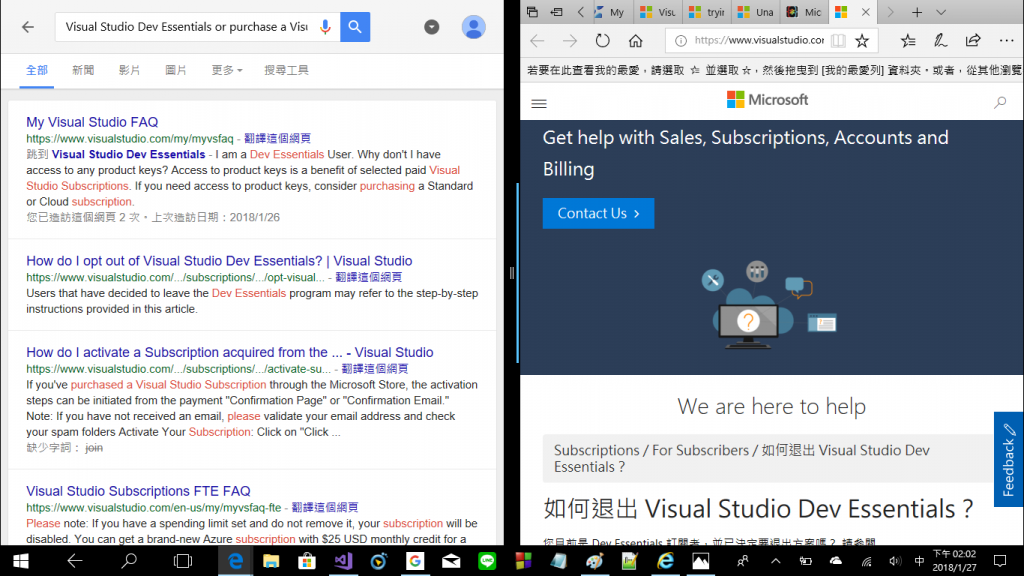
Task: Switch to the 'Mic' Edge tab
Action: (x=805, y=12)
